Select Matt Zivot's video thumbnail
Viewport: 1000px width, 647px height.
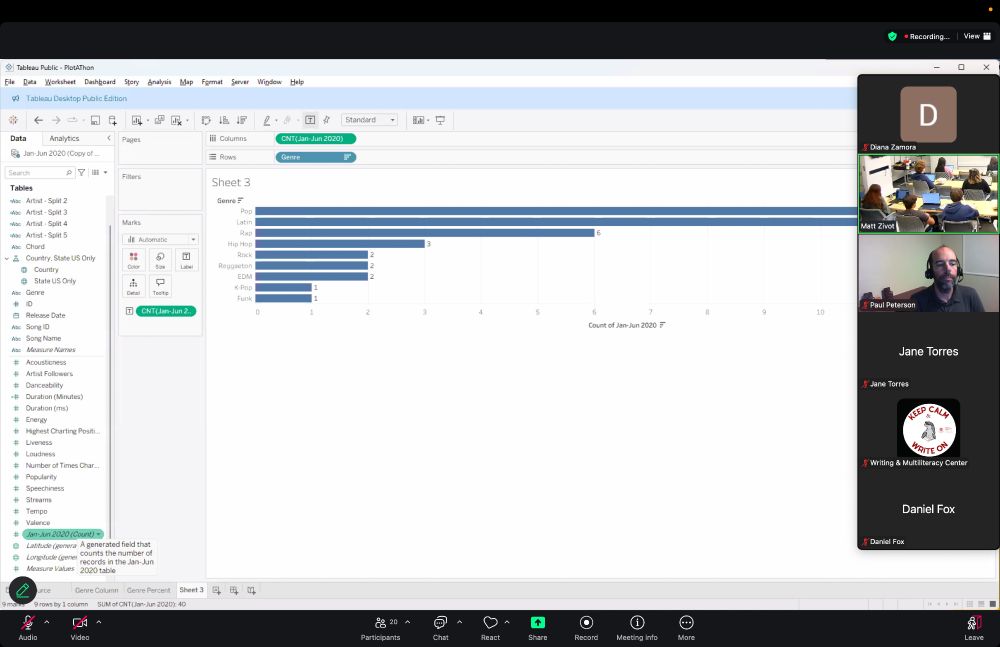click(928, 194)
